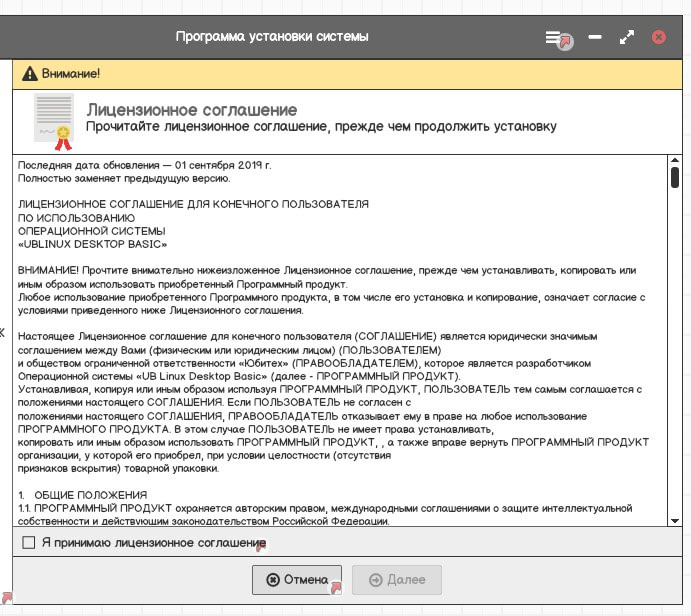
Task: Click the 'Полностью заменяет предыдущую версию.' line
Action: point(124,178)
